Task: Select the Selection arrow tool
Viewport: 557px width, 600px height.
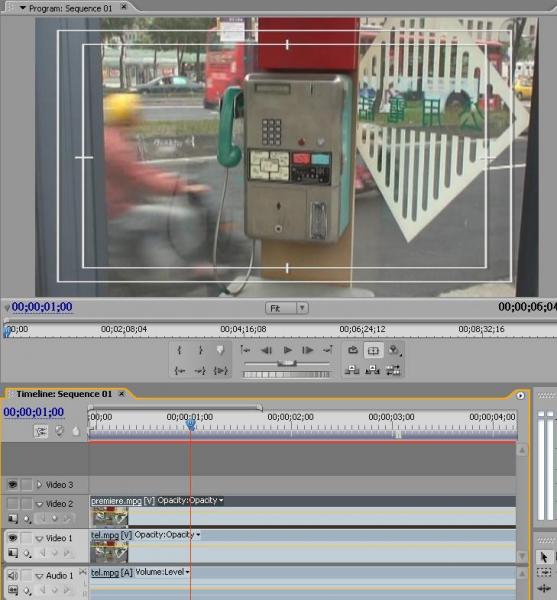Action: [544, 557]
